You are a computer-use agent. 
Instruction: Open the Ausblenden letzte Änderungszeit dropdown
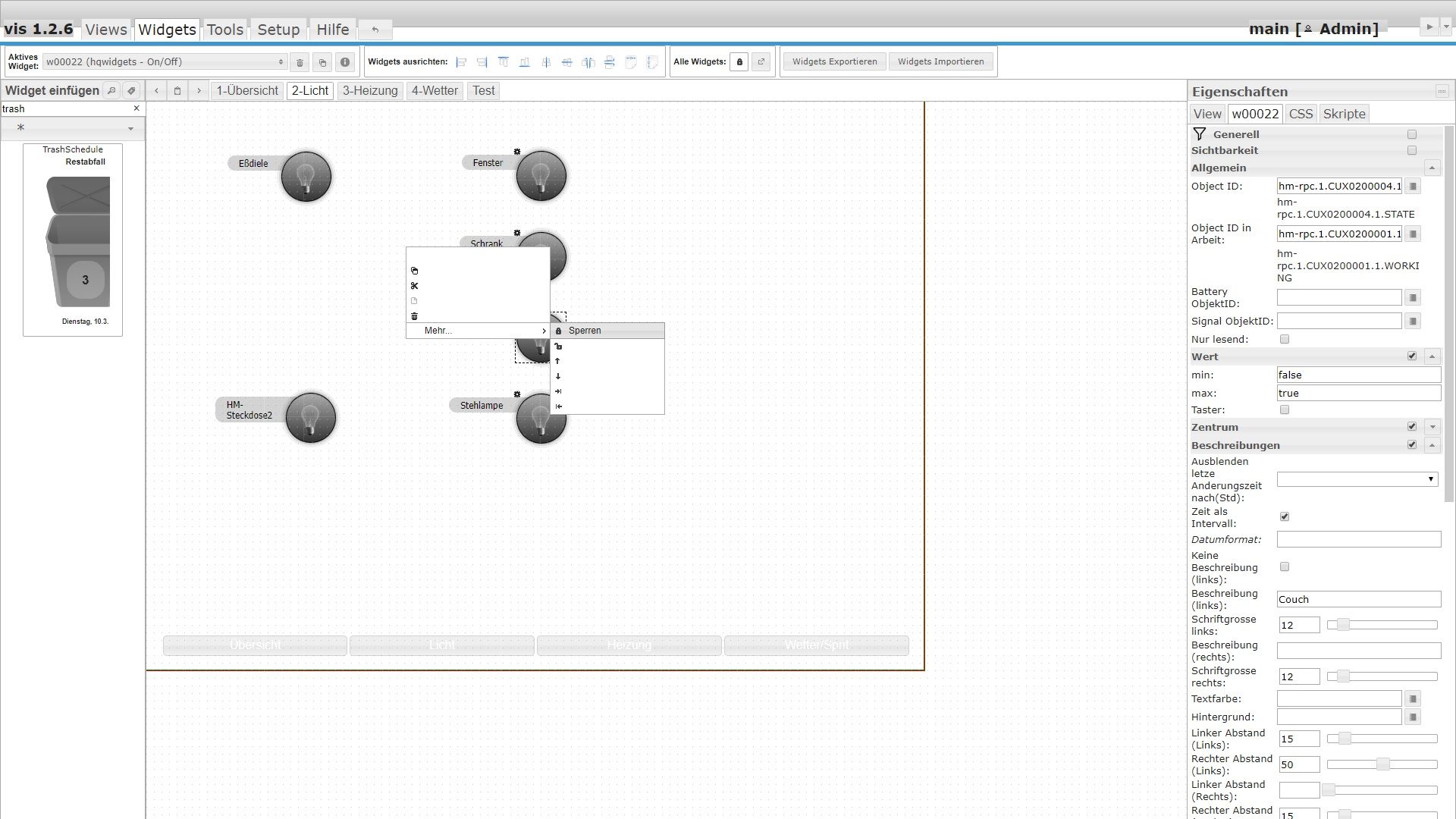[1357, 479]
